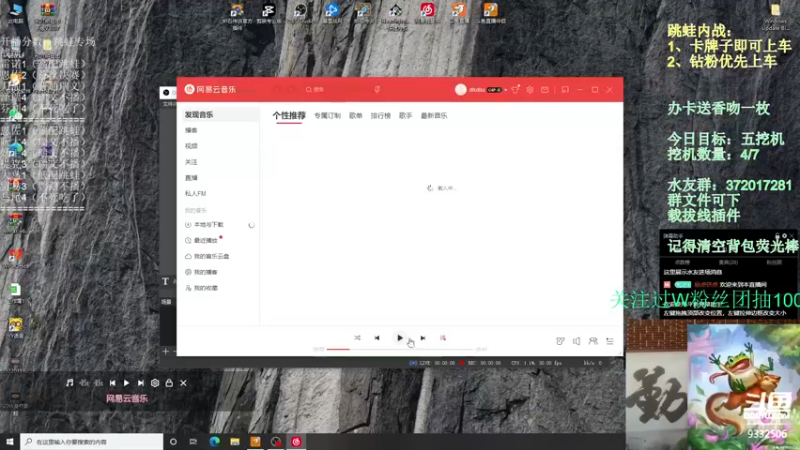Close the desktop lyrics bar
This screenshot has width=800, height=450.
tap(183, 383)
